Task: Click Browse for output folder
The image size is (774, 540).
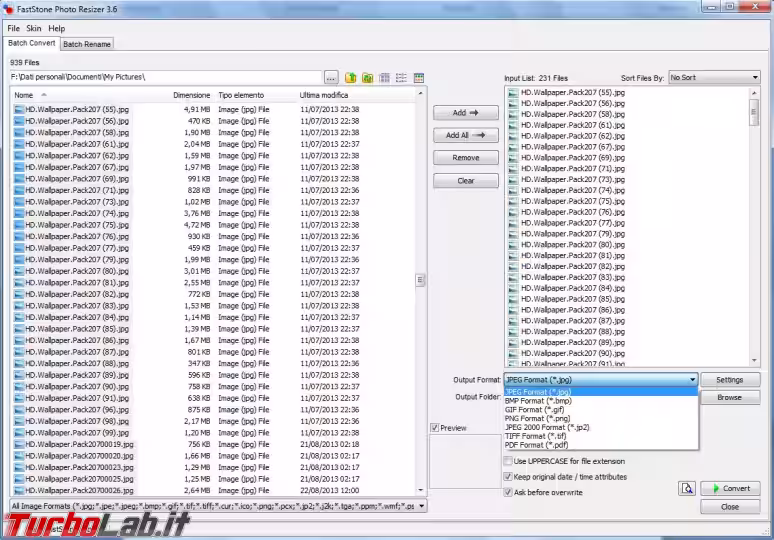Action: 730,397
